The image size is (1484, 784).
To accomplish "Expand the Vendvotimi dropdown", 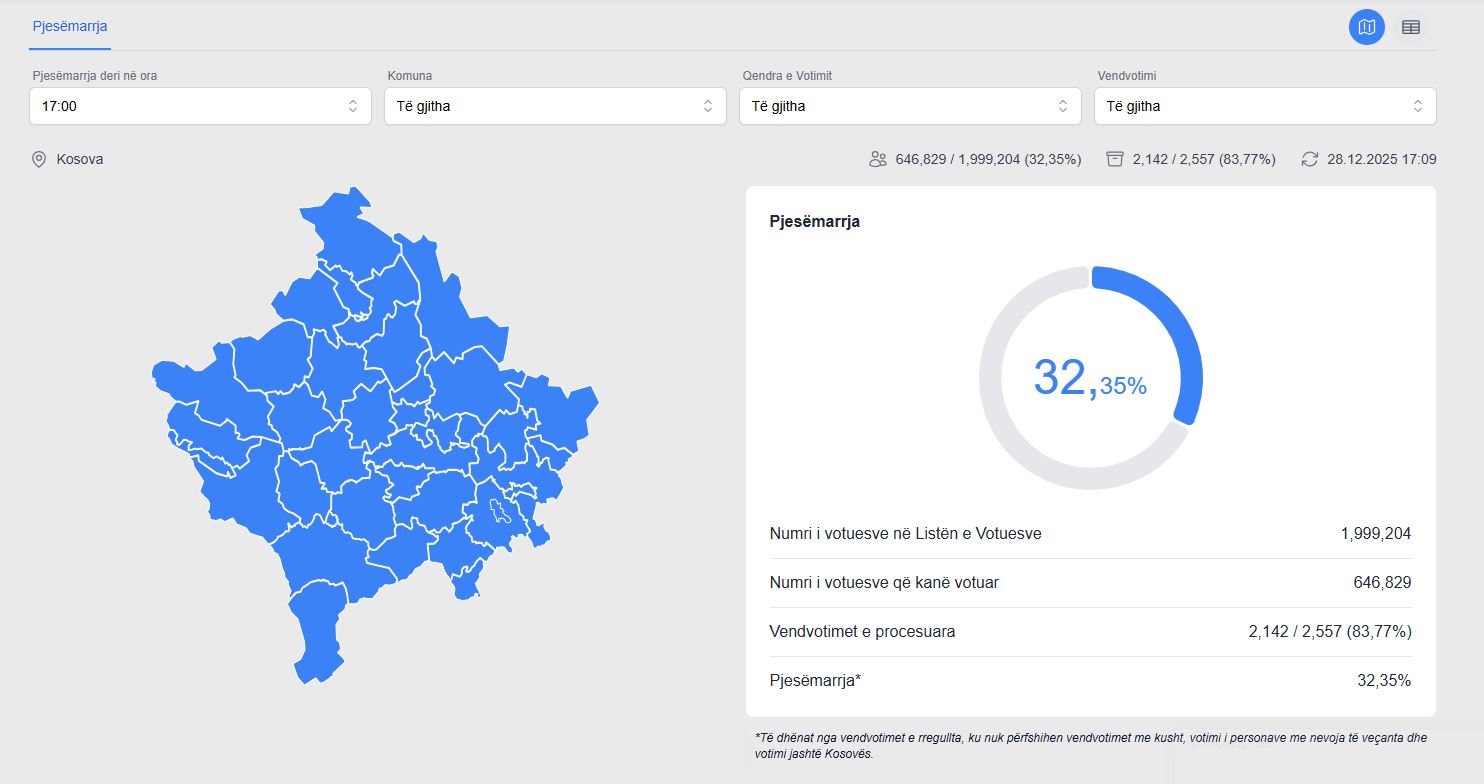I will [1265, 106].
